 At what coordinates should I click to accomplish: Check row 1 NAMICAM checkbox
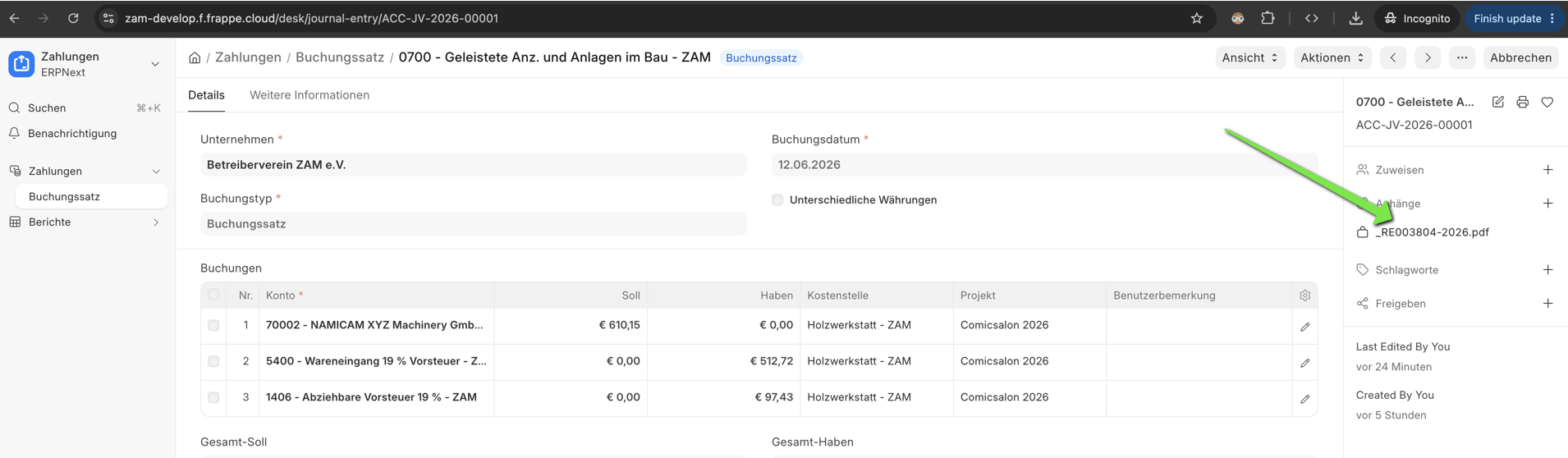213,325
